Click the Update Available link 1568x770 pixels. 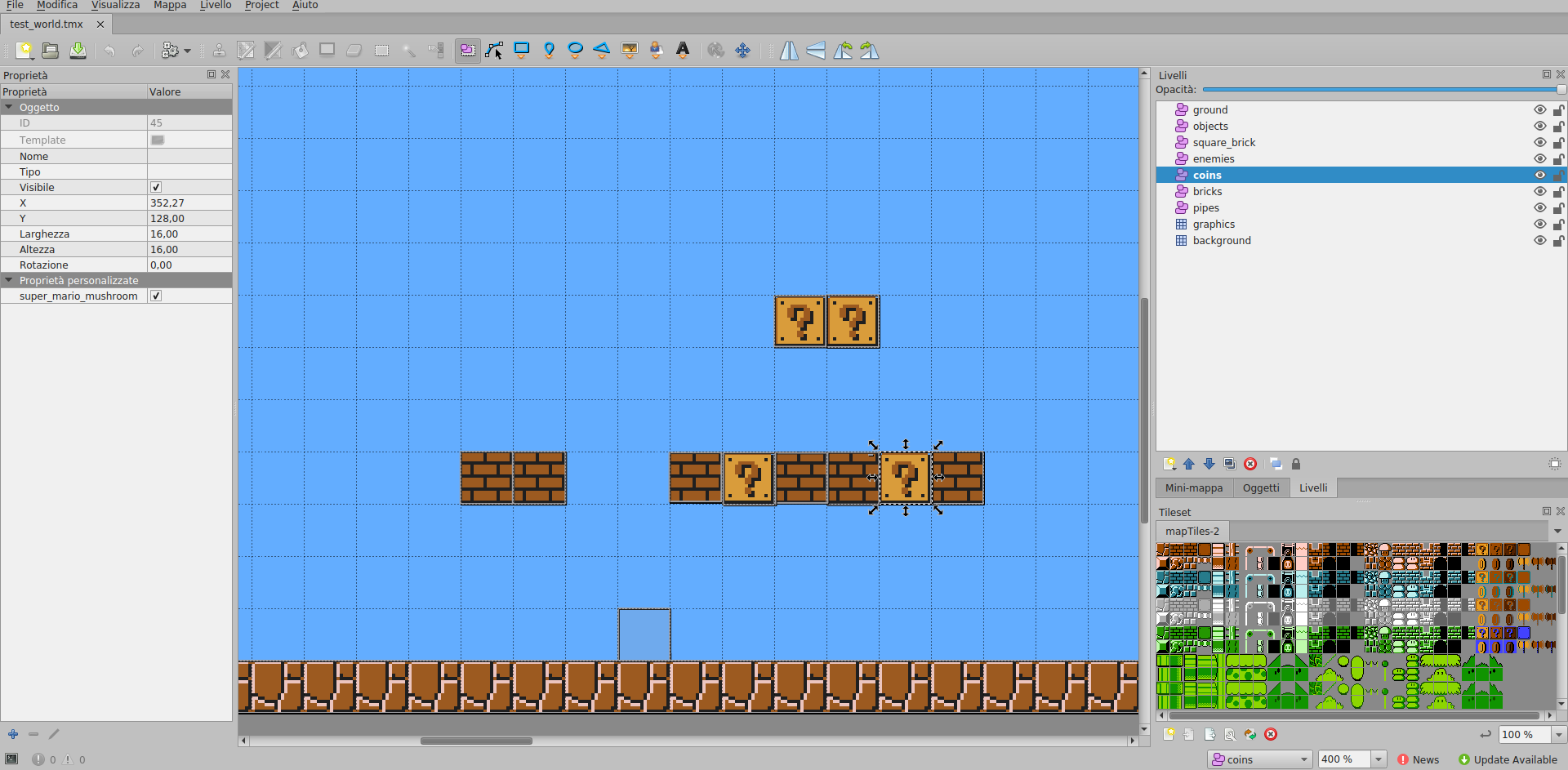tap(1508, 759)
